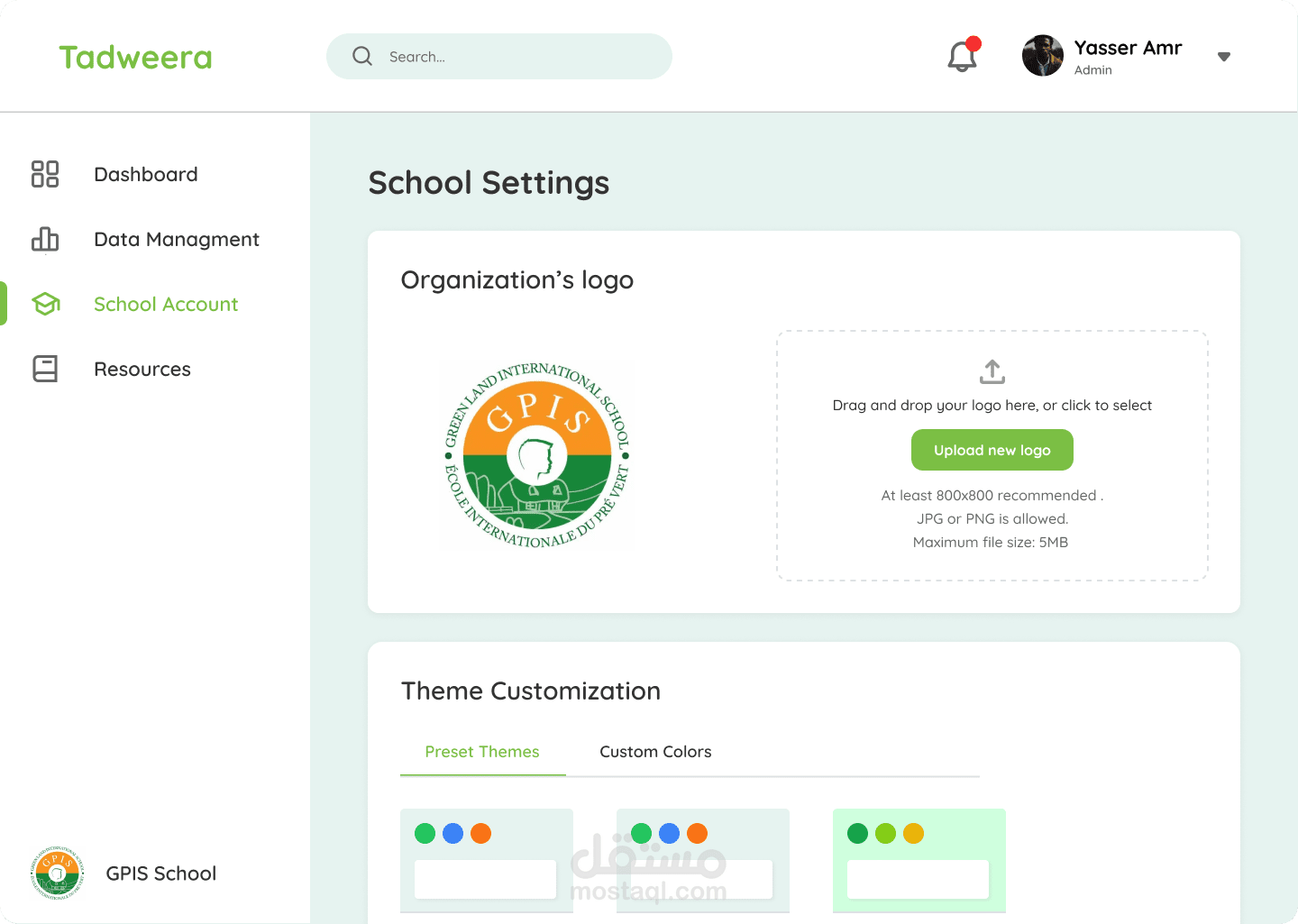Click the School Settings heading
Screen dimensions: 1298x924
click(x=489, y=183)
